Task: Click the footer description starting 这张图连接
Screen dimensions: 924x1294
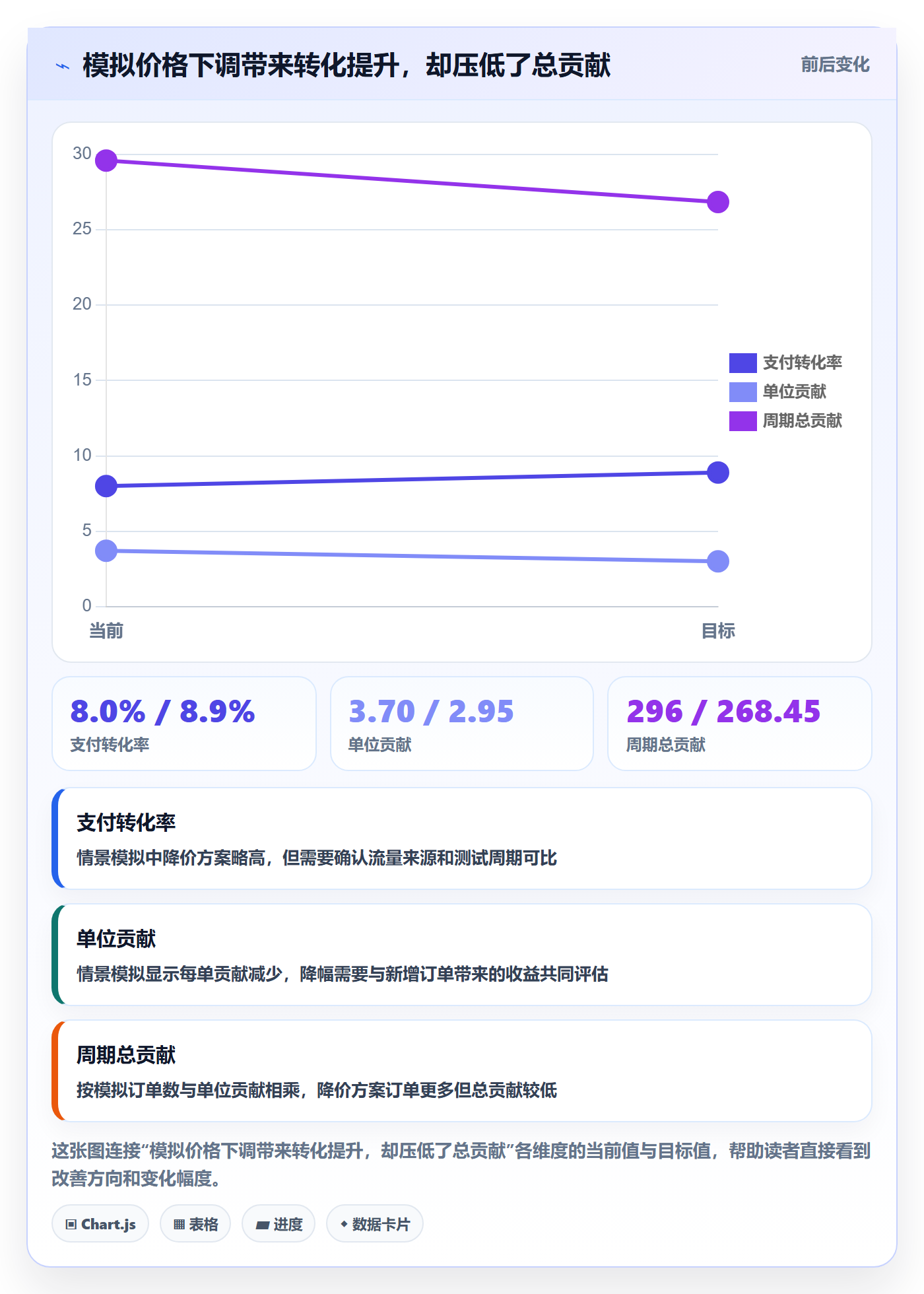Action: (461, 1165)
